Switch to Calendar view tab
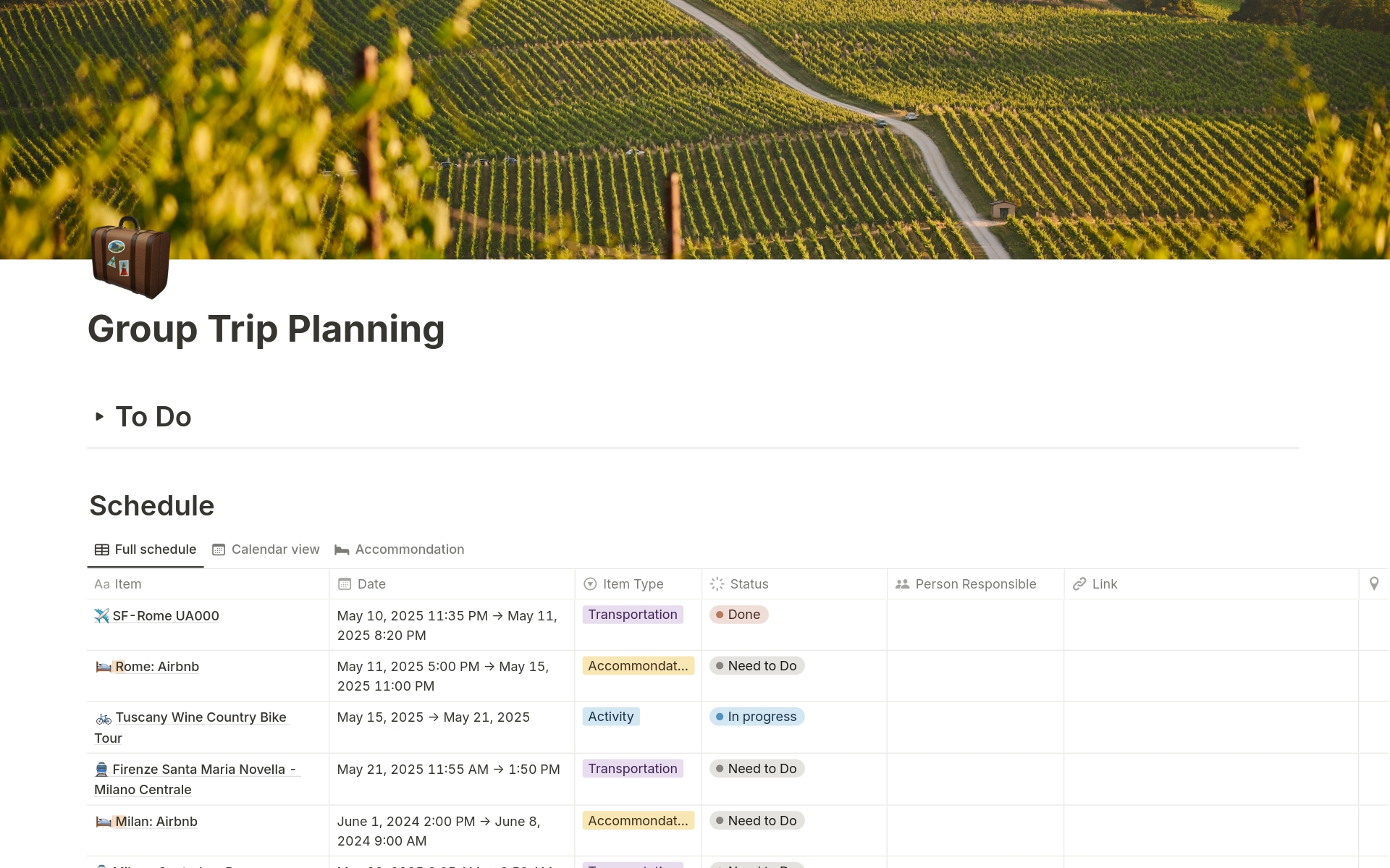 266,549
